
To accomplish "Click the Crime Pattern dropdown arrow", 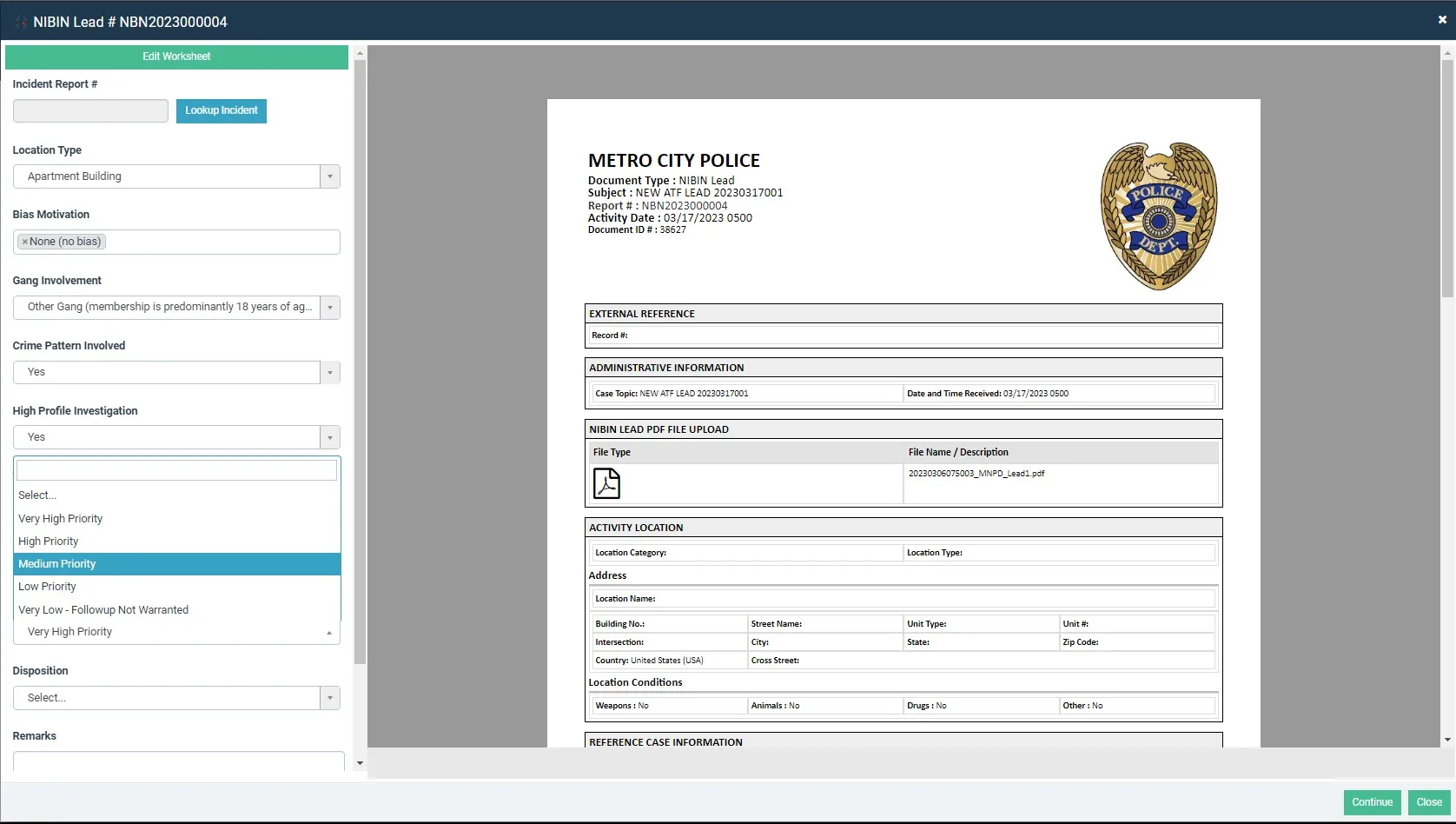I will coord(328,372).
